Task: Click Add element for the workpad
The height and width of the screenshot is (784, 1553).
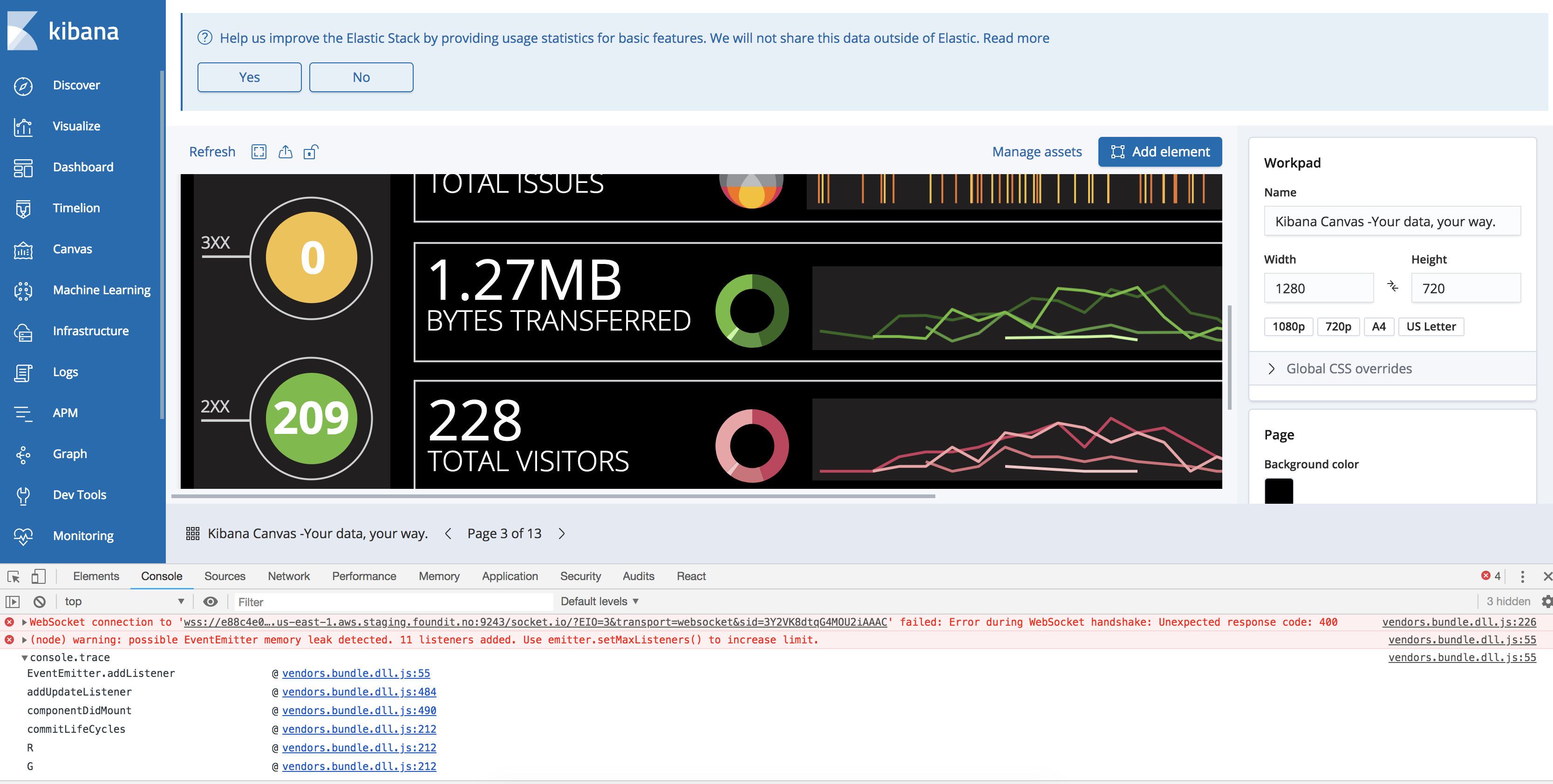Action: point(1159,152)
